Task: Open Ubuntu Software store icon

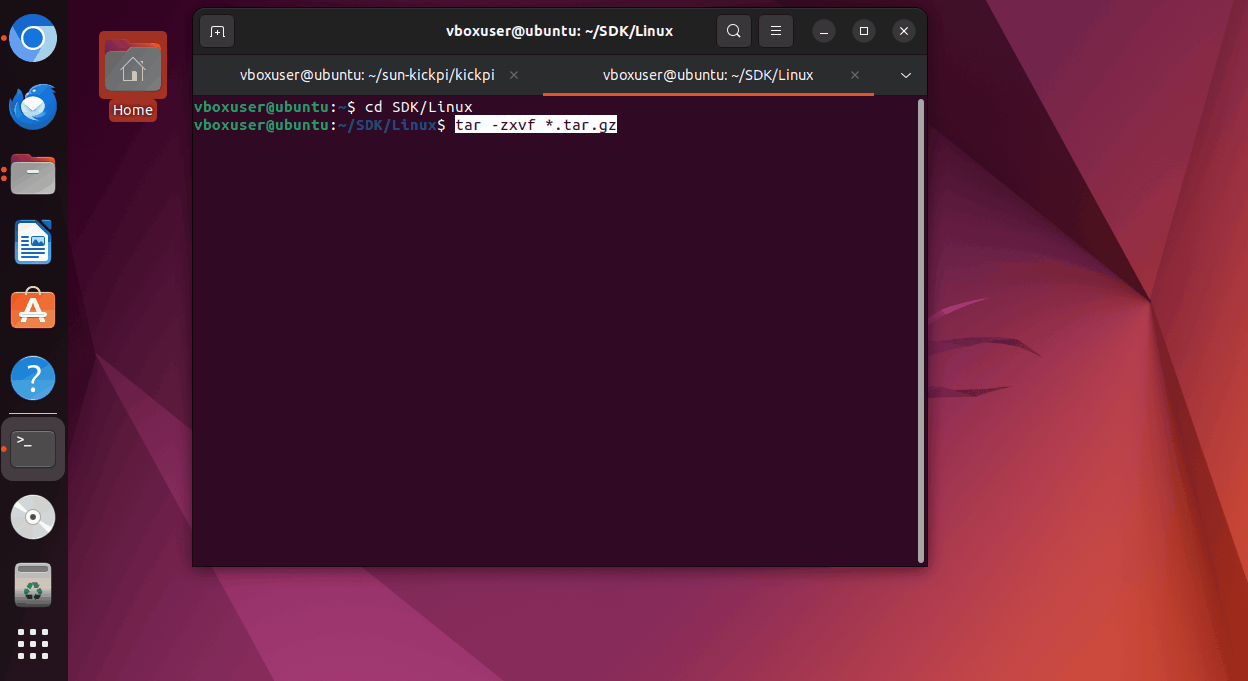Action: tap(33, 311)
